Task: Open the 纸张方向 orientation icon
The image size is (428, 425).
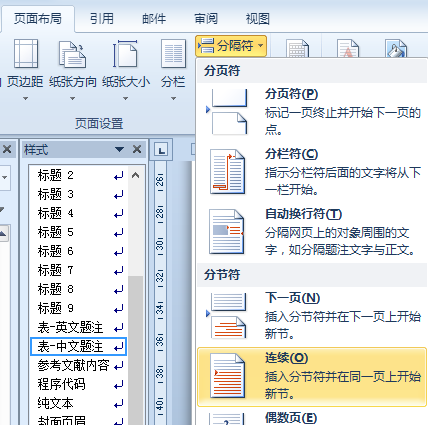Action: (x=73, y=54)
